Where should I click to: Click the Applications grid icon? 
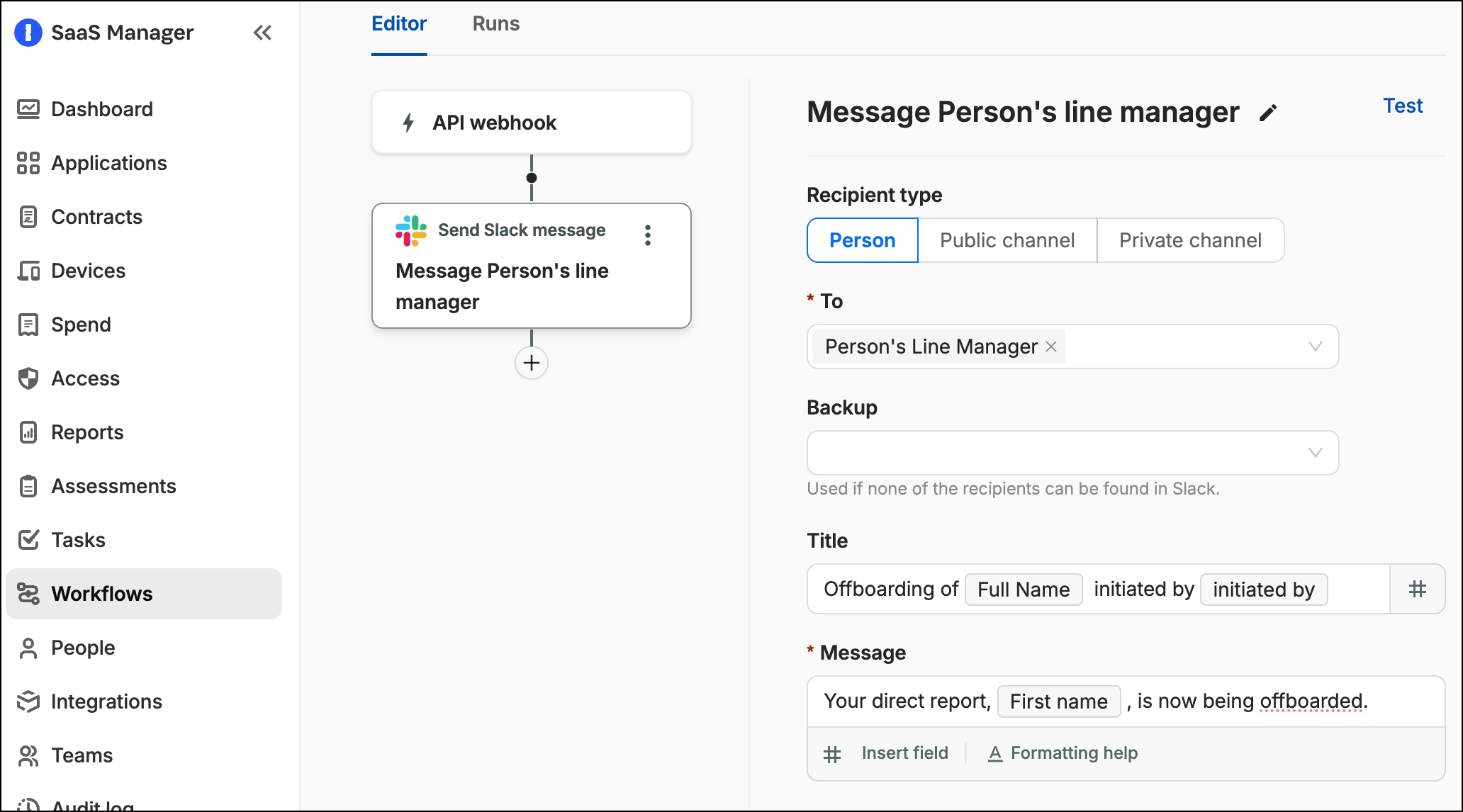click(28, 163)
